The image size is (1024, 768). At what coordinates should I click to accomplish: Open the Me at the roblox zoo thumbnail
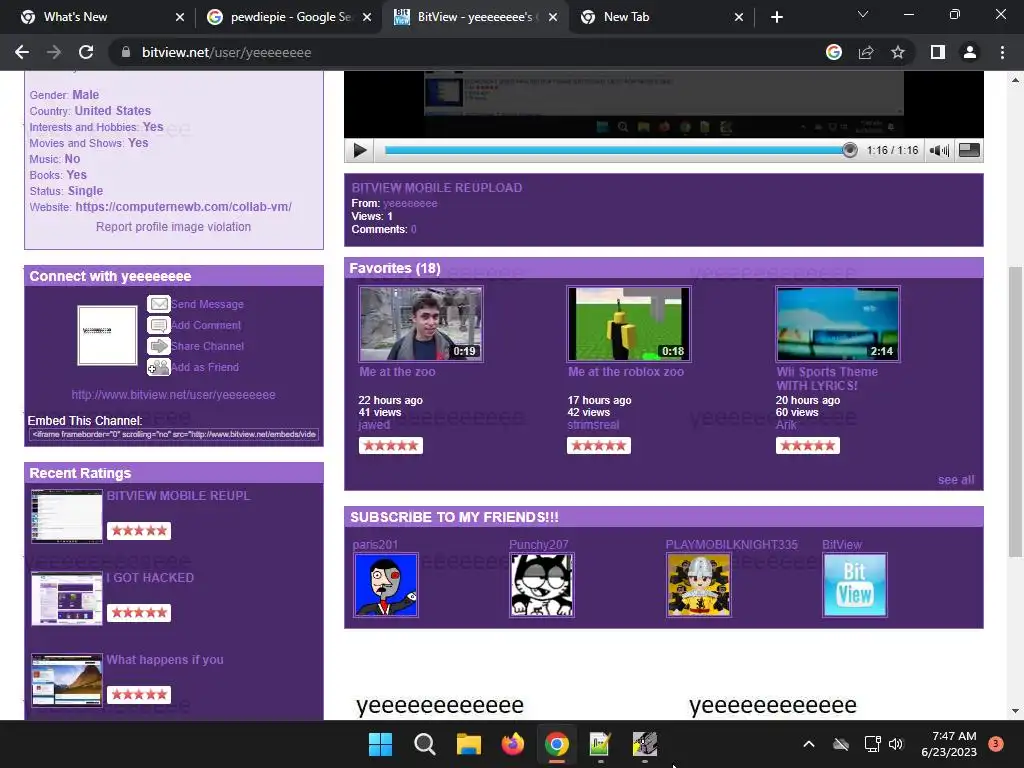pyautogui.click(x=629, y=324)
